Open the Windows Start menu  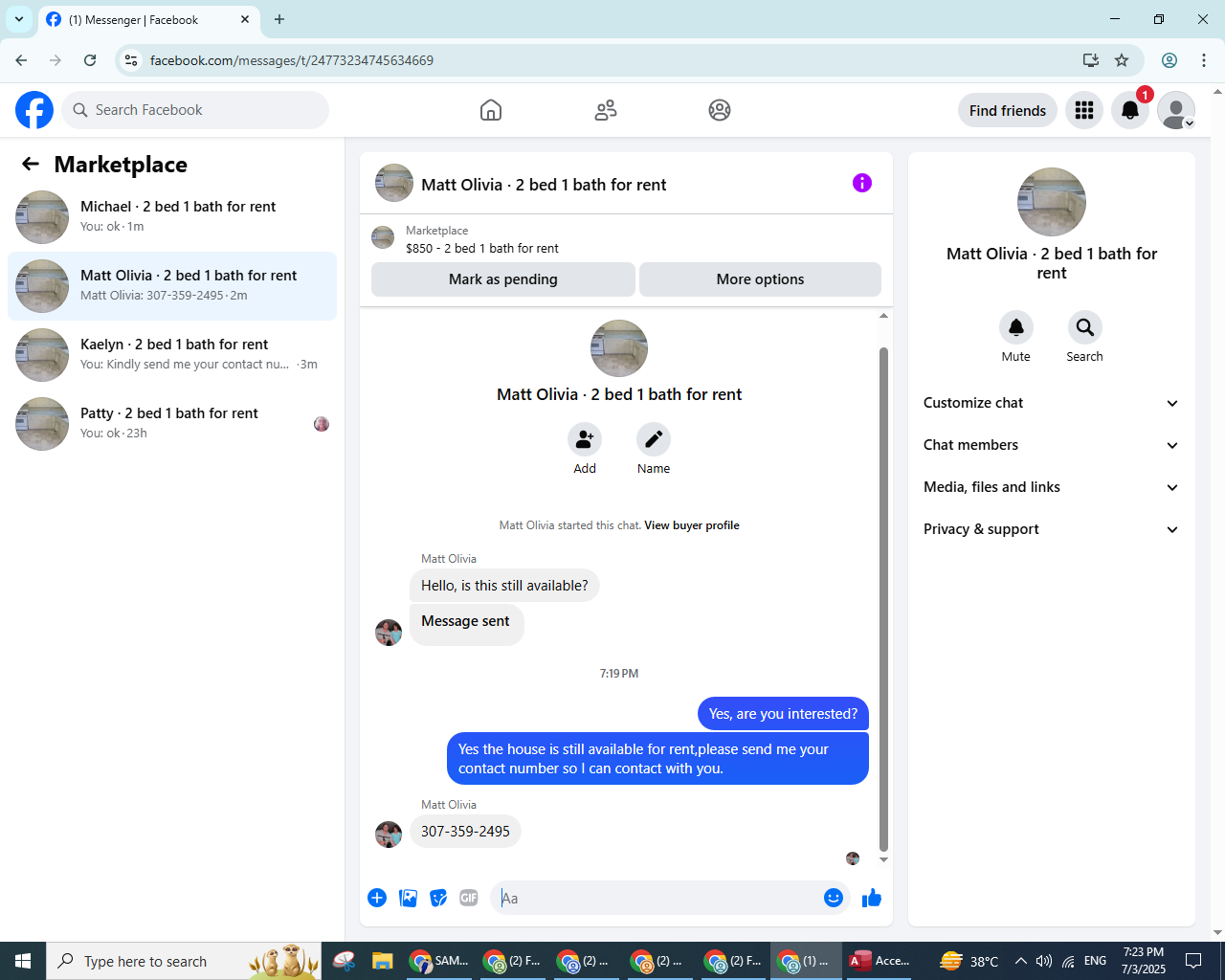[23, 961]
